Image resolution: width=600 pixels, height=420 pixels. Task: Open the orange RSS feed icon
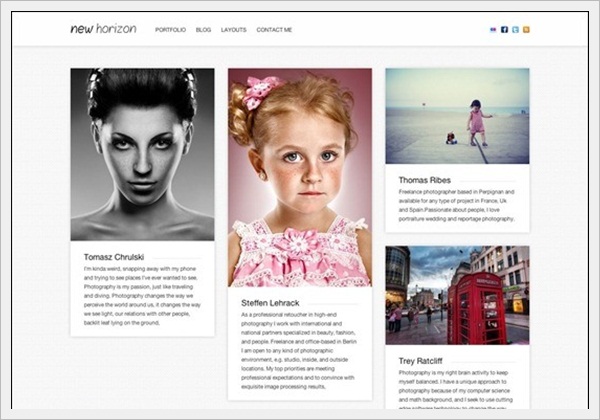(527, 29)
